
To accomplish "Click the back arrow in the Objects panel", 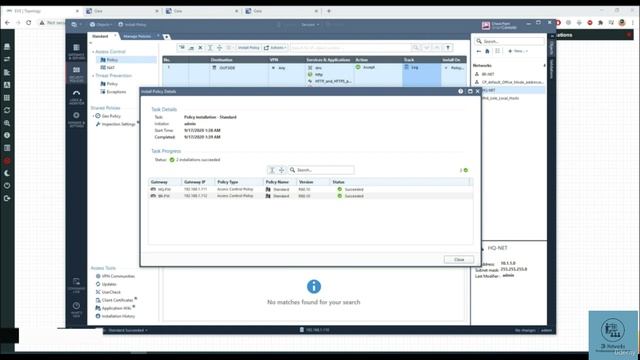I will pos(478,51).
